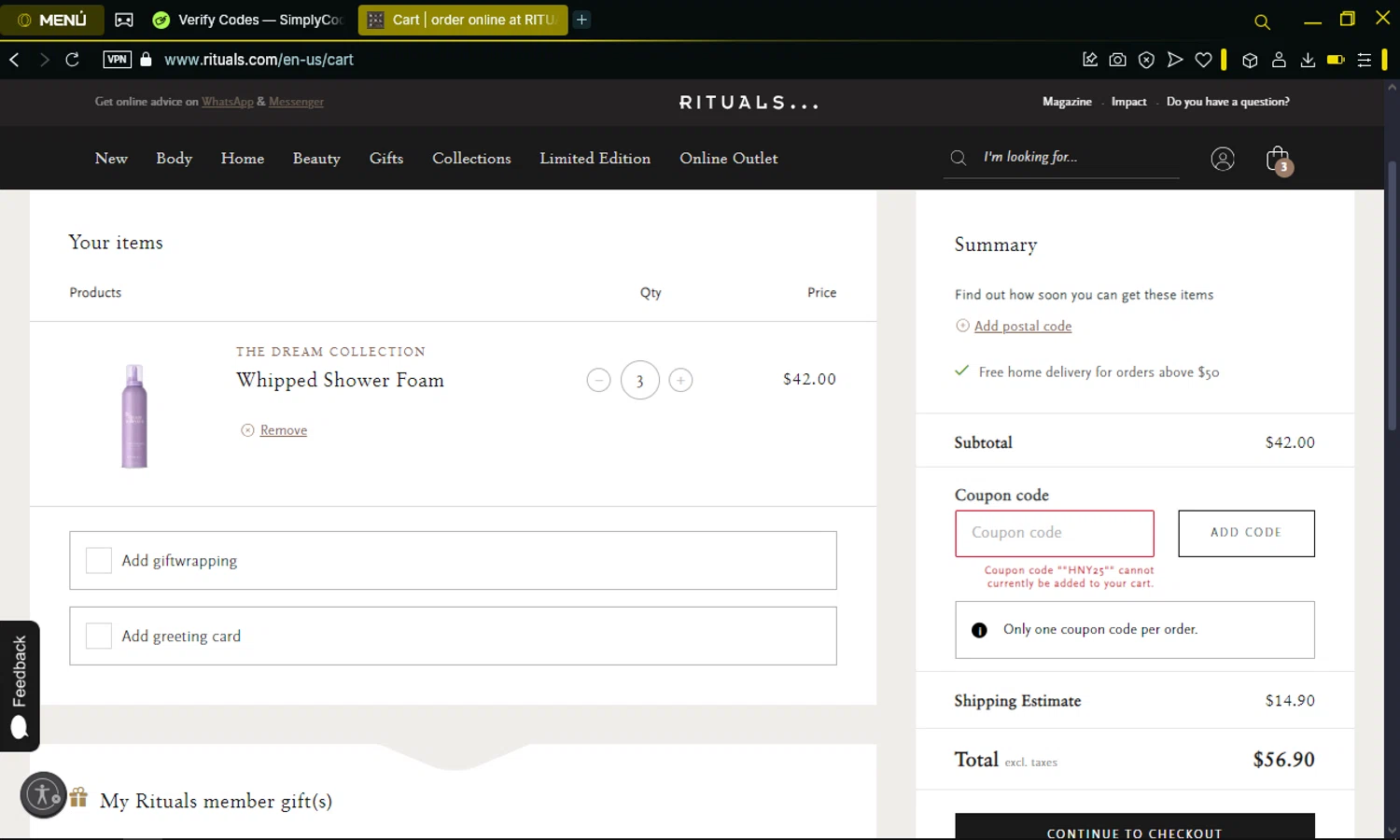
Task: Switch to the Verify Codes SimplyCodes tab
Action: coord(249,20)
